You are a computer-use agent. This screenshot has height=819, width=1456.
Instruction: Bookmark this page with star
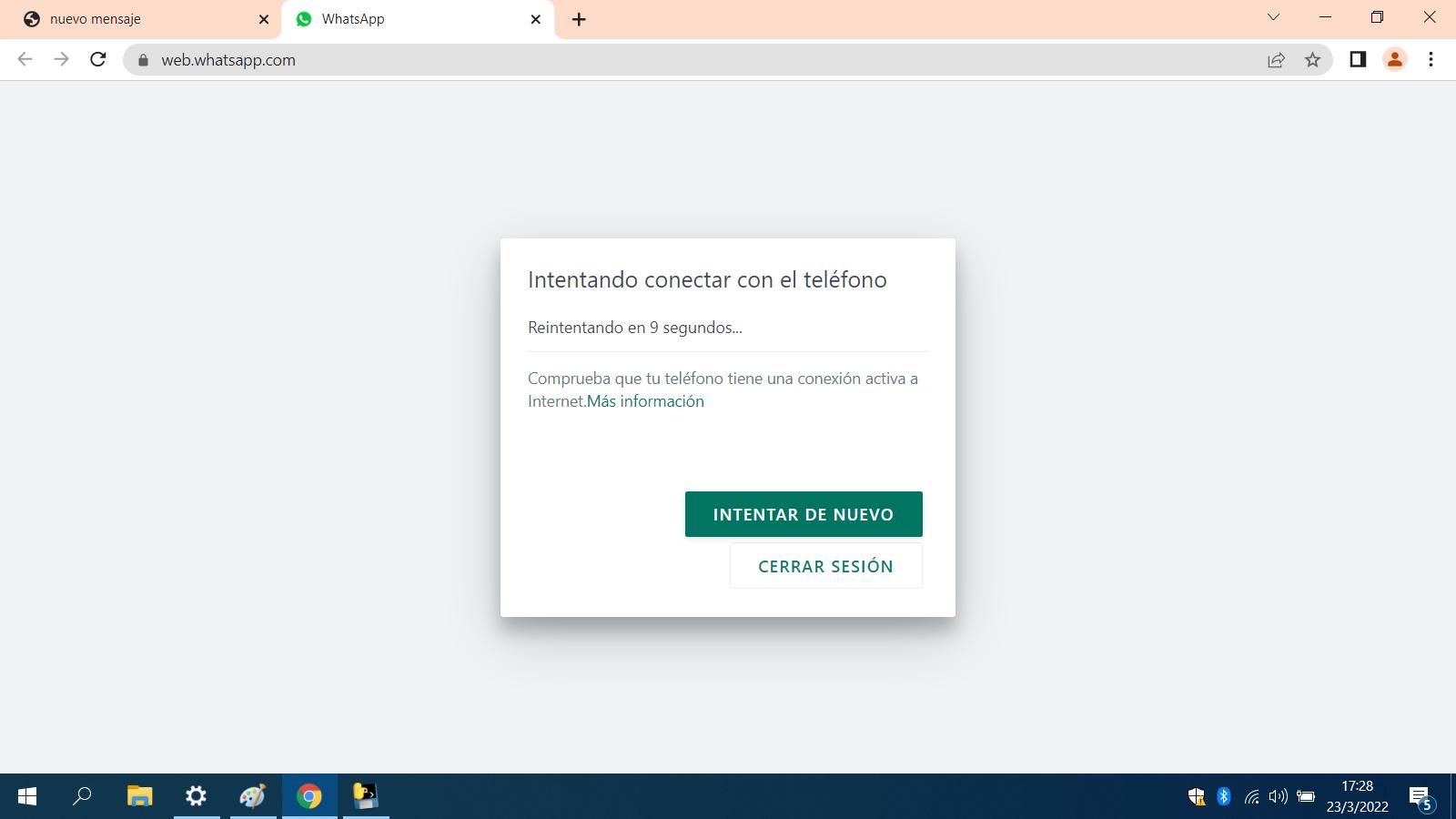[x=1312, y=60]
